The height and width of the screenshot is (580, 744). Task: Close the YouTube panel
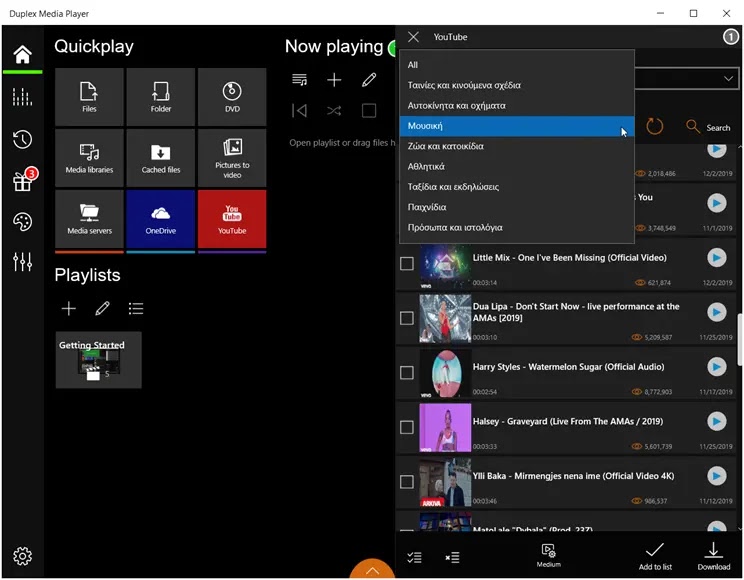click(x=413, y=37)
